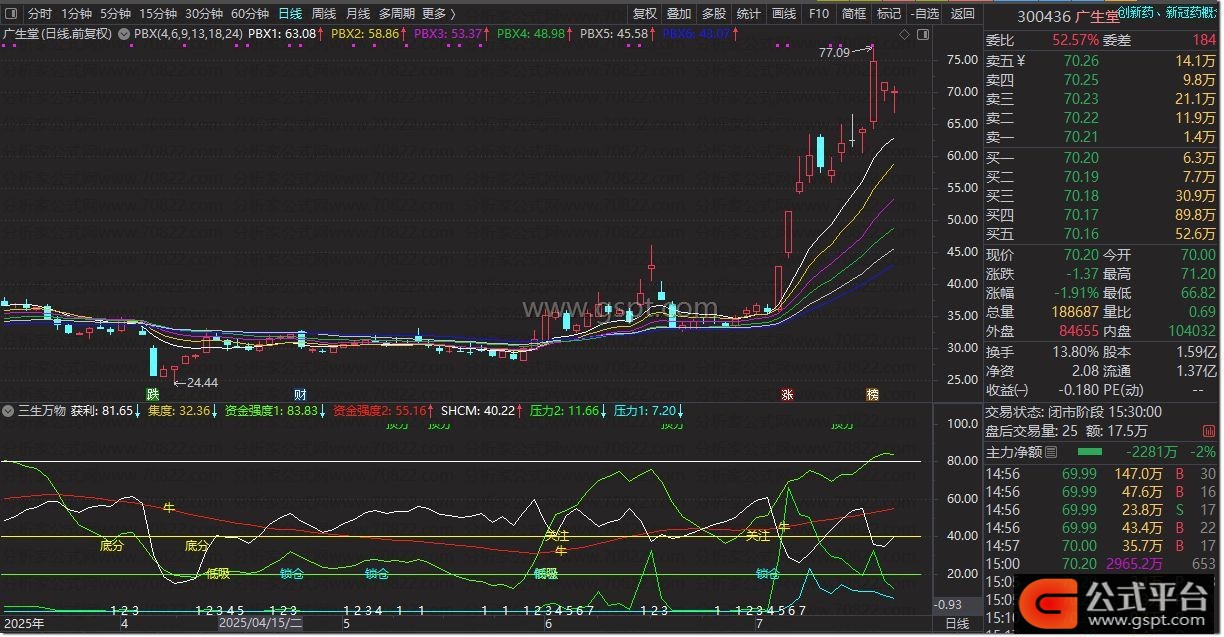Click the 日线 label at chart bottom-right
1224x637 pixels.
coord(957,624)
